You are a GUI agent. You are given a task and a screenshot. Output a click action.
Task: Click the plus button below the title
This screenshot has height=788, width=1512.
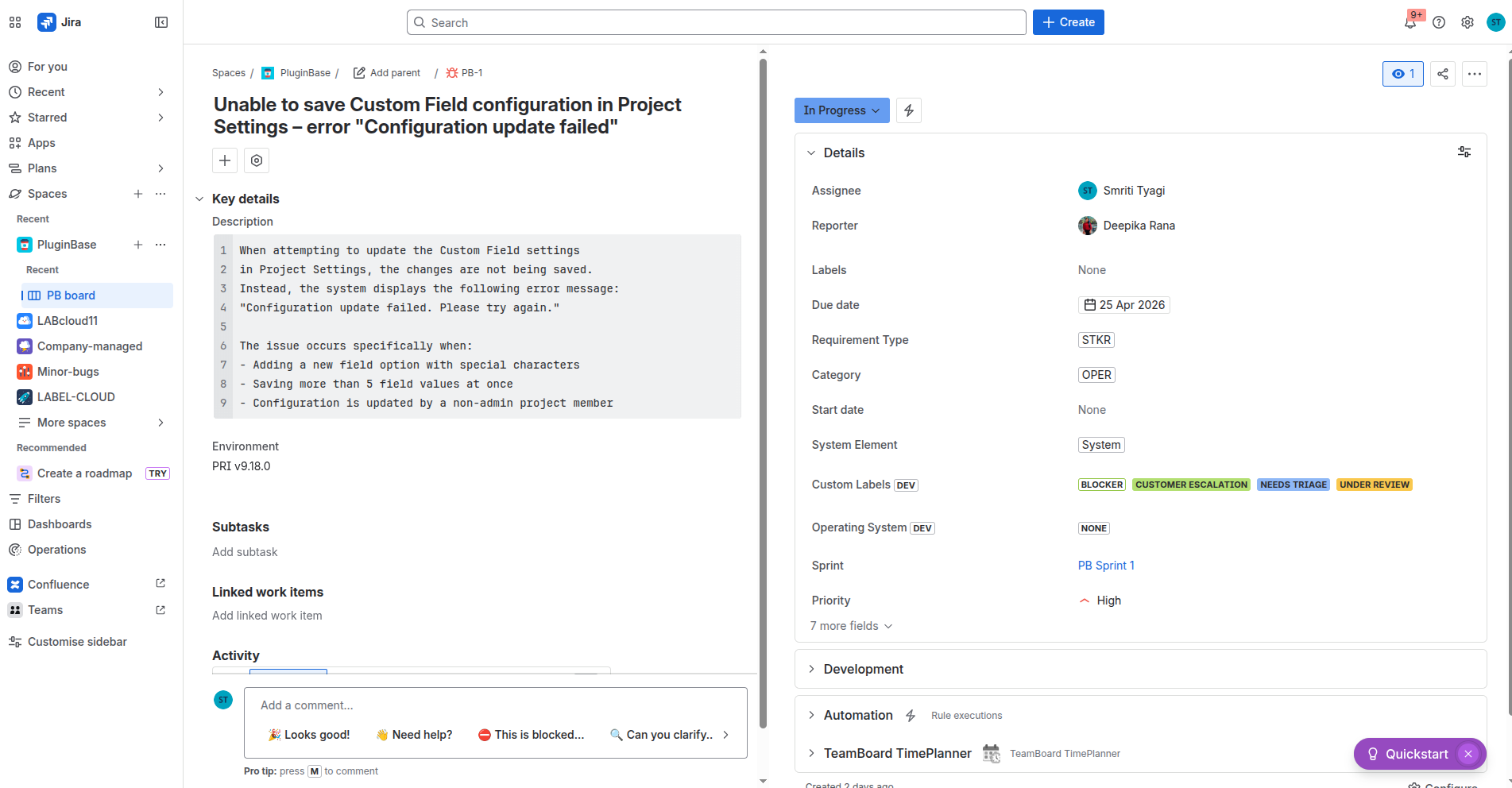click(x=225, y=160)
